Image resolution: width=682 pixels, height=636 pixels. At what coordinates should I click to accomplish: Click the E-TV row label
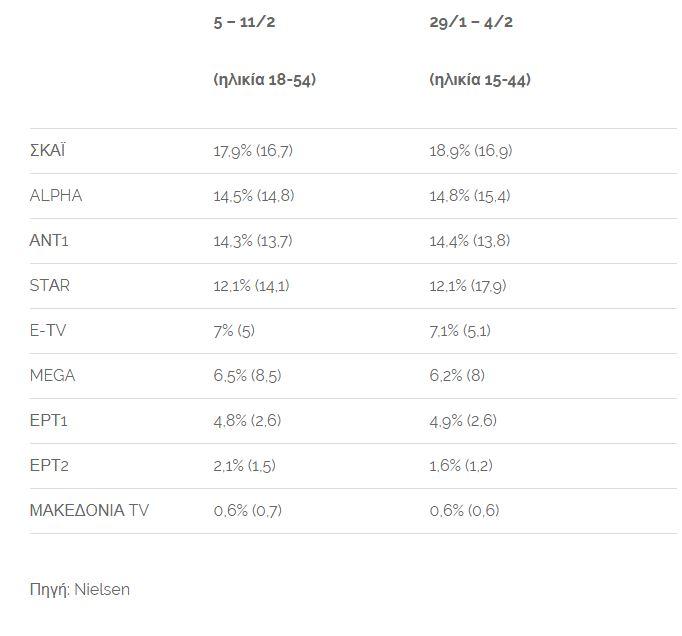[x=49, y=331]
